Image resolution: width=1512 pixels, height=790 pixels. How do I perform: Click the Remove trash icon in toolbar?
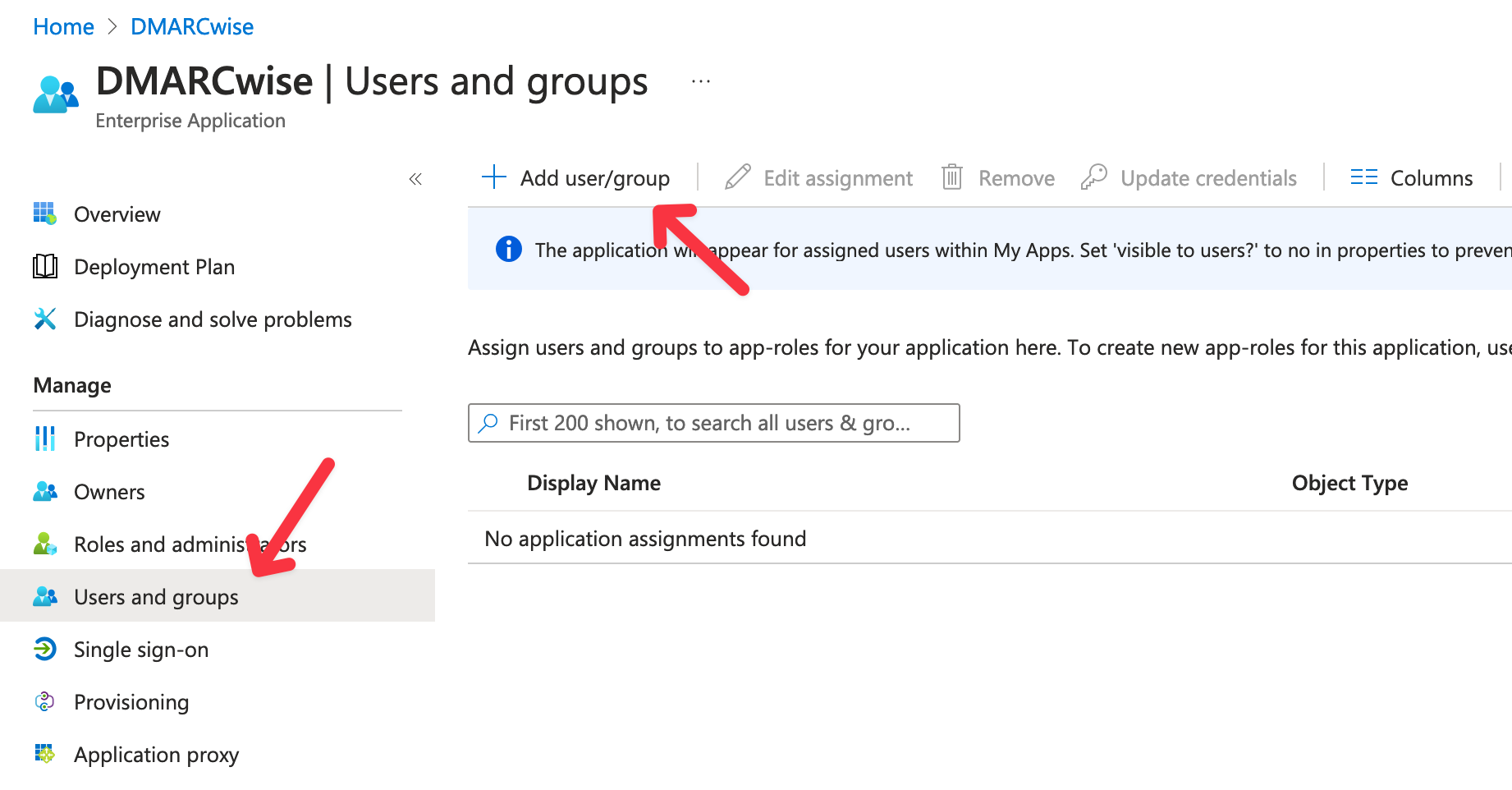952,177
